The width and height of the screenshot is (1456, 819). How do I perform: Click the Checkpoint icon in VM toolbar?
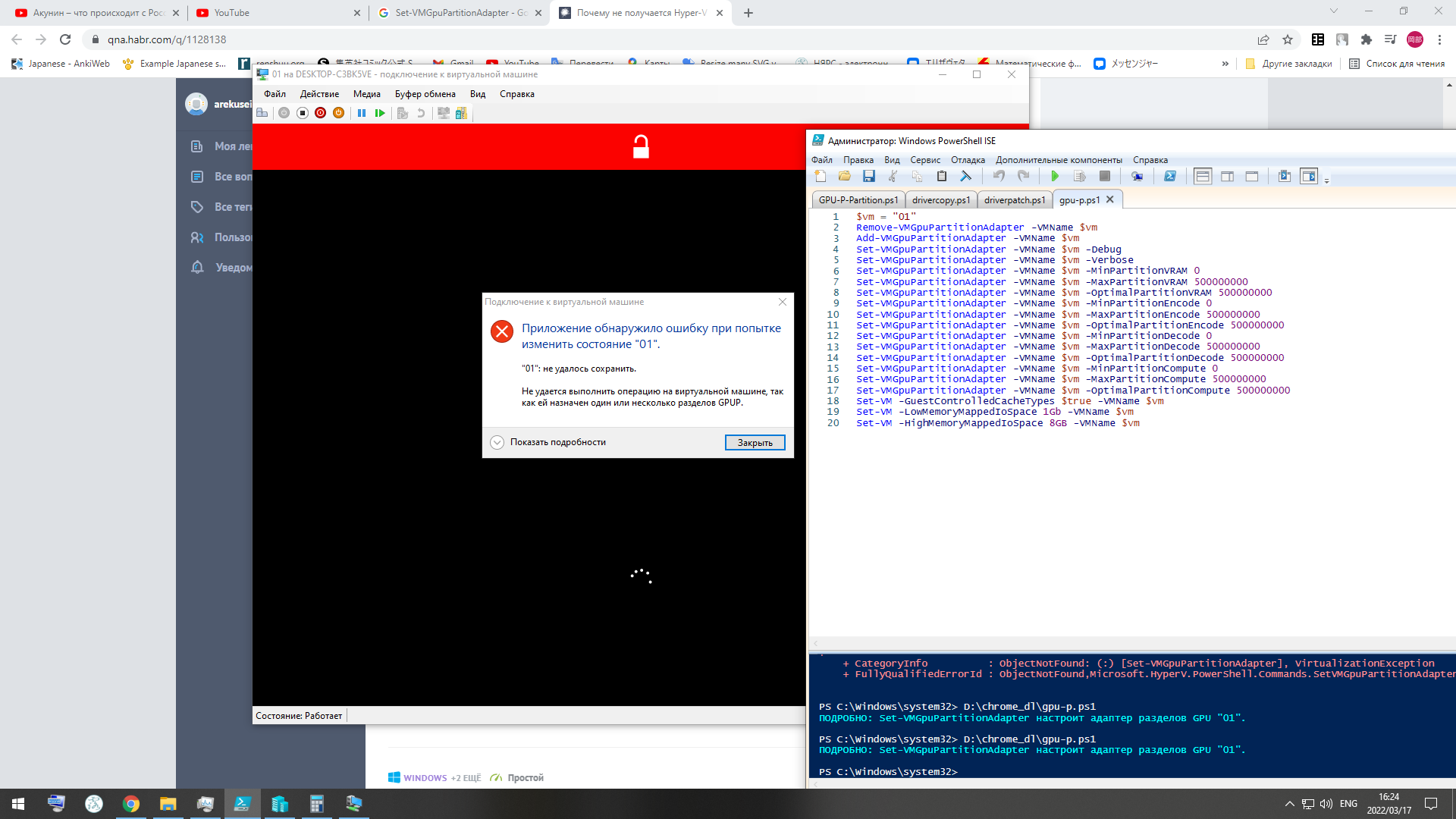coord(403,113)
